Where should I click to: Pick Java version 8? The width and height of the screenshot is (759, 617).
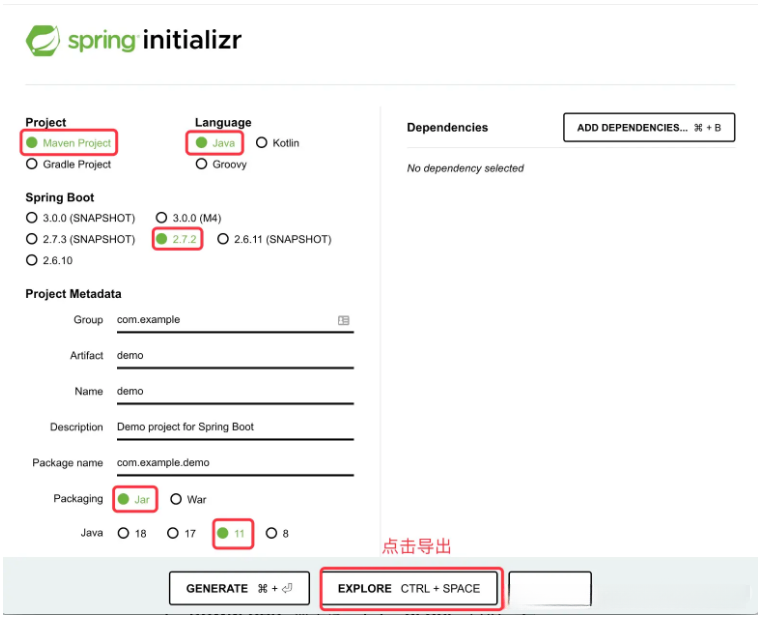(271, 533)
